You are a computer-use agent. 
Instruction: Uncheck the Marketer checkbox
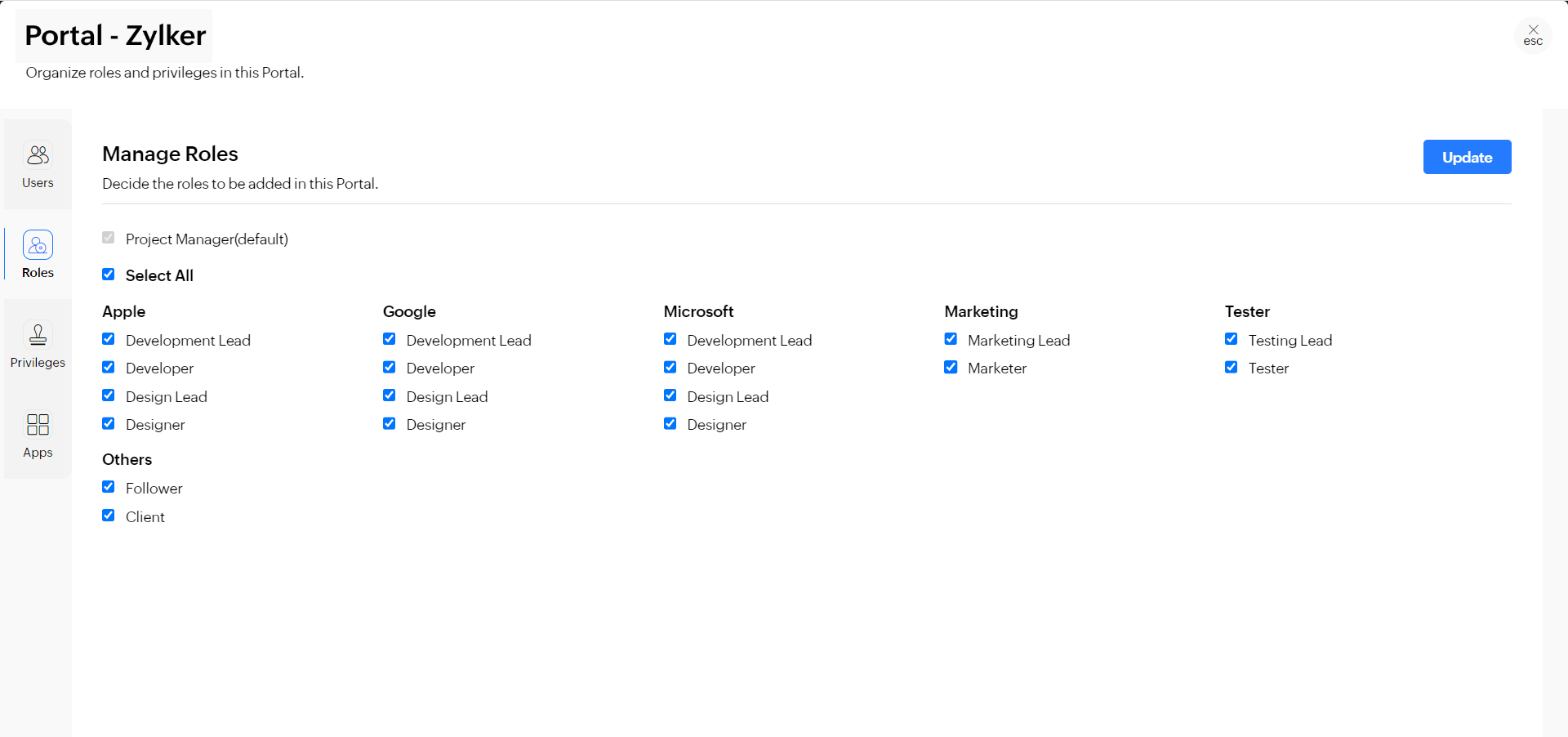(x=951, y=367)
